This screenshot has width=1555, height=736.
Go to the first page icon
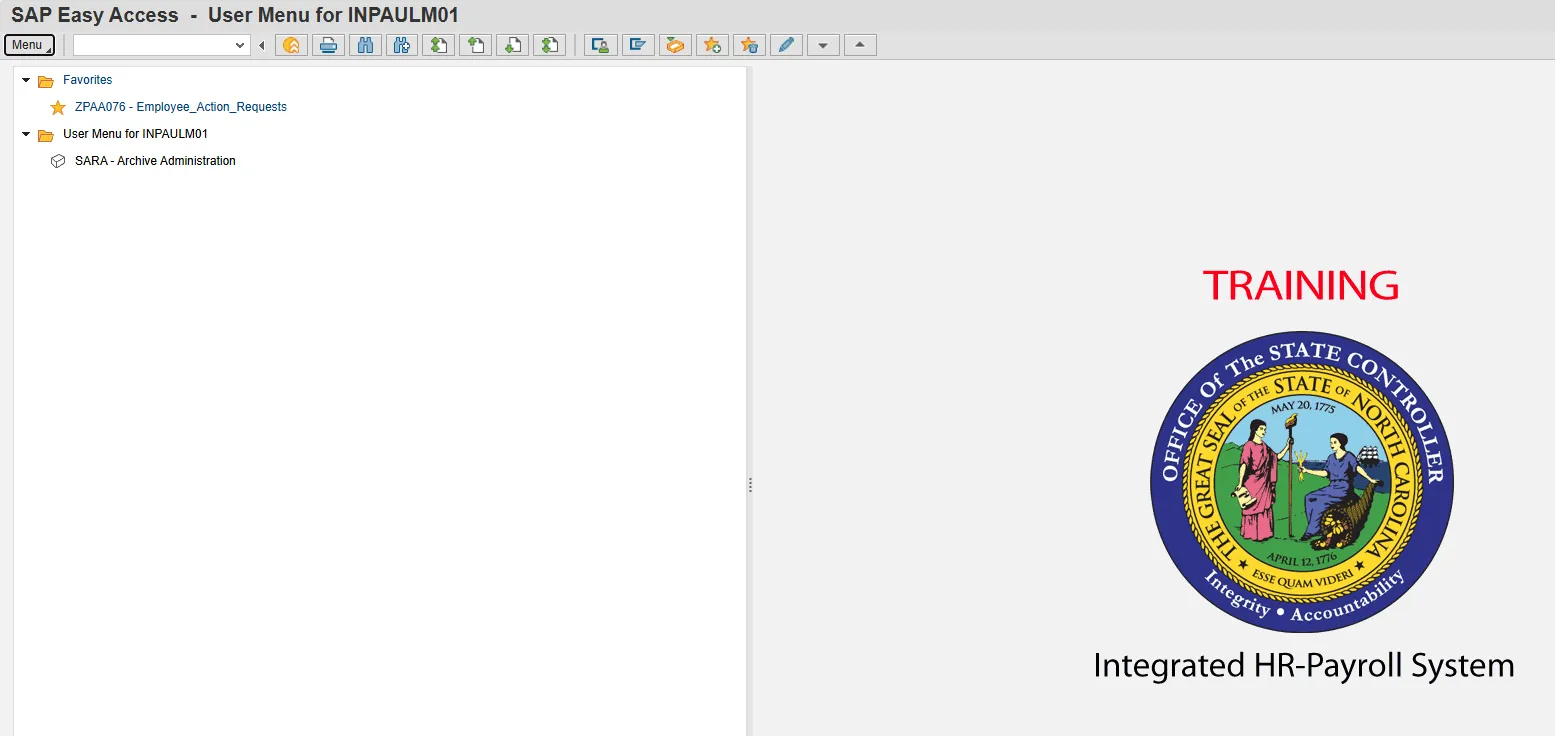438,45
